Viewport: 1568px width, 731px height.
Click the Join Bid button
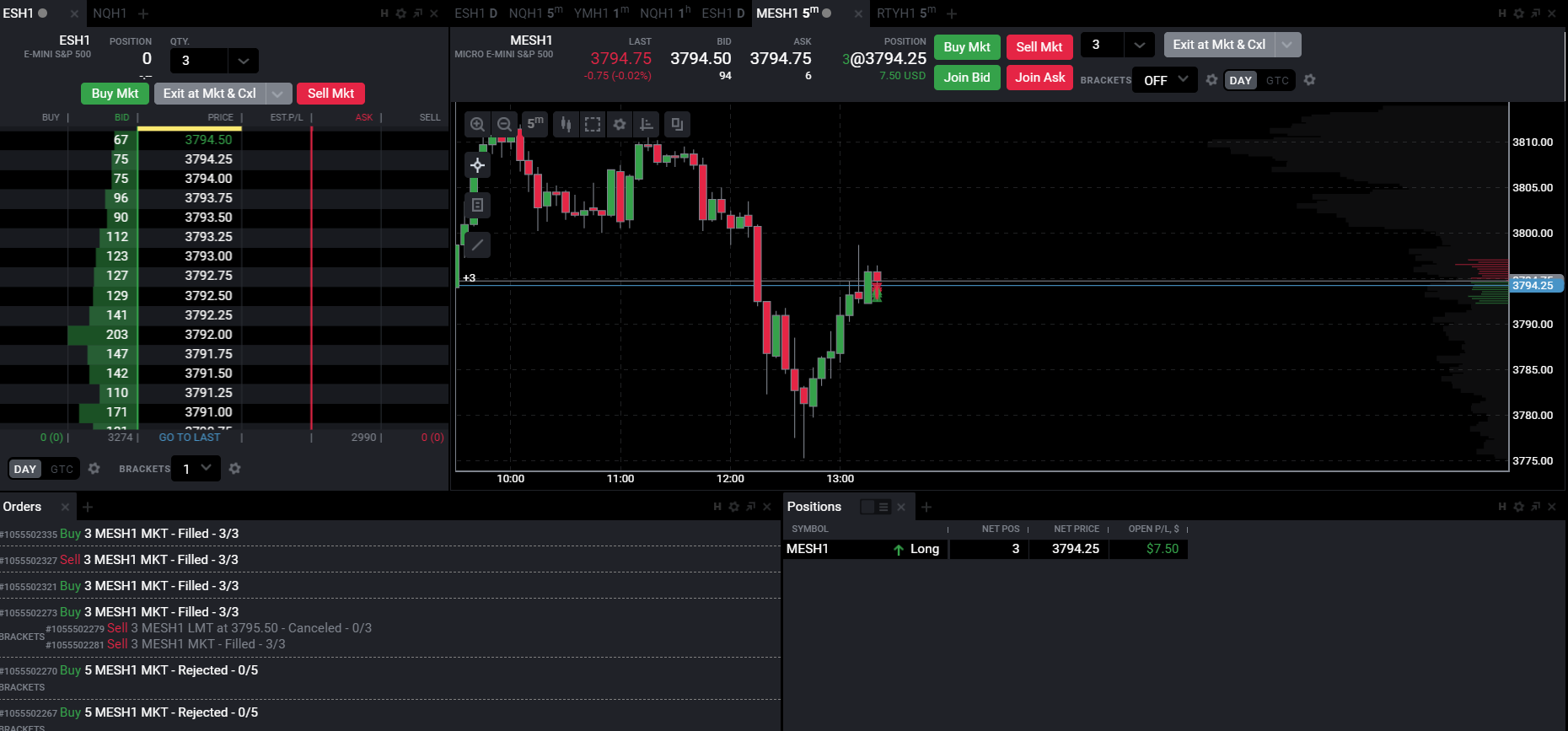point(967,78)
